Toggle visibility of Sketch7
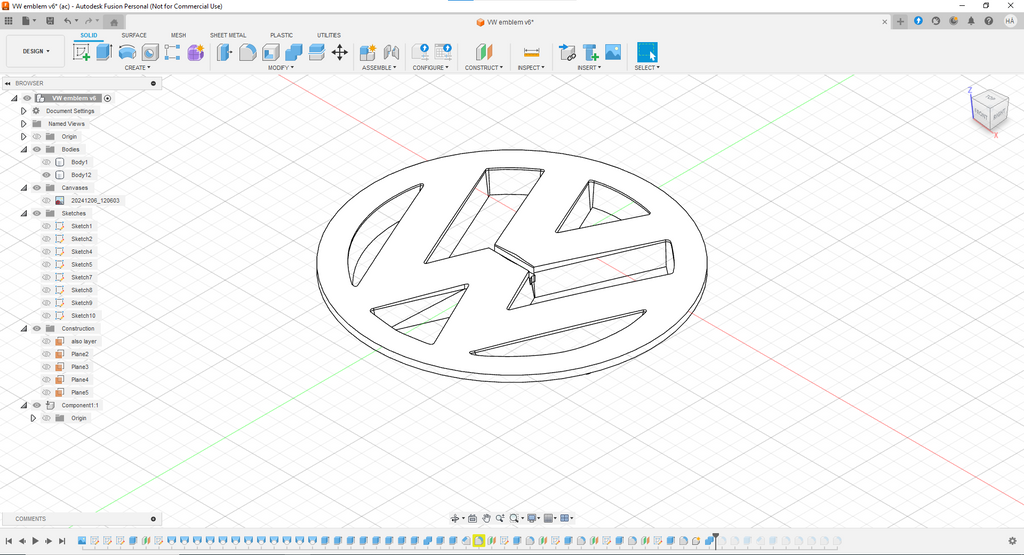The image size is (1024, 555). 46,278
